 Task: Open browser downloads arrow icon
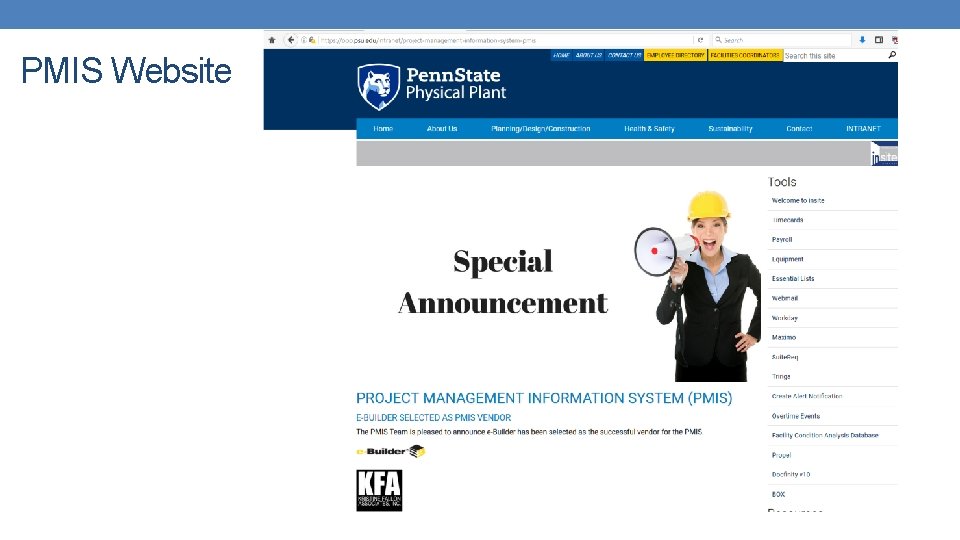(x=862, y=40)
